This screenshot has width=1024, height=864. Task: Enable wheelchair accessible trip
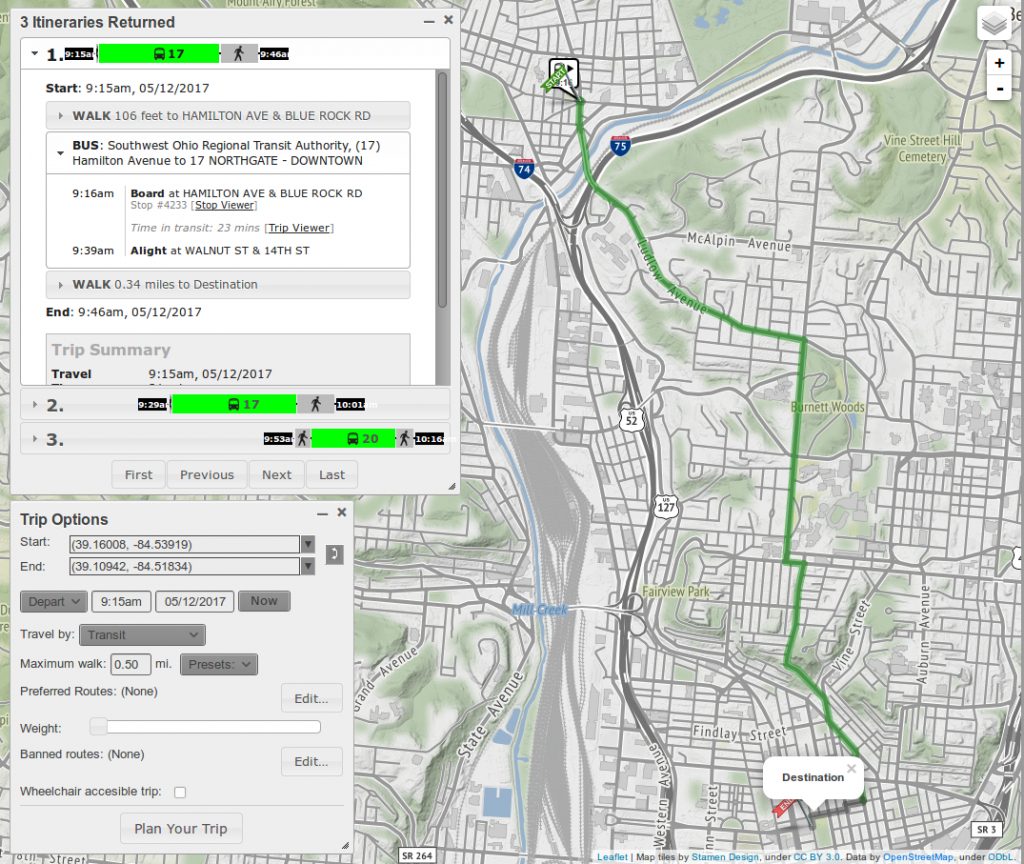point(179,791)
